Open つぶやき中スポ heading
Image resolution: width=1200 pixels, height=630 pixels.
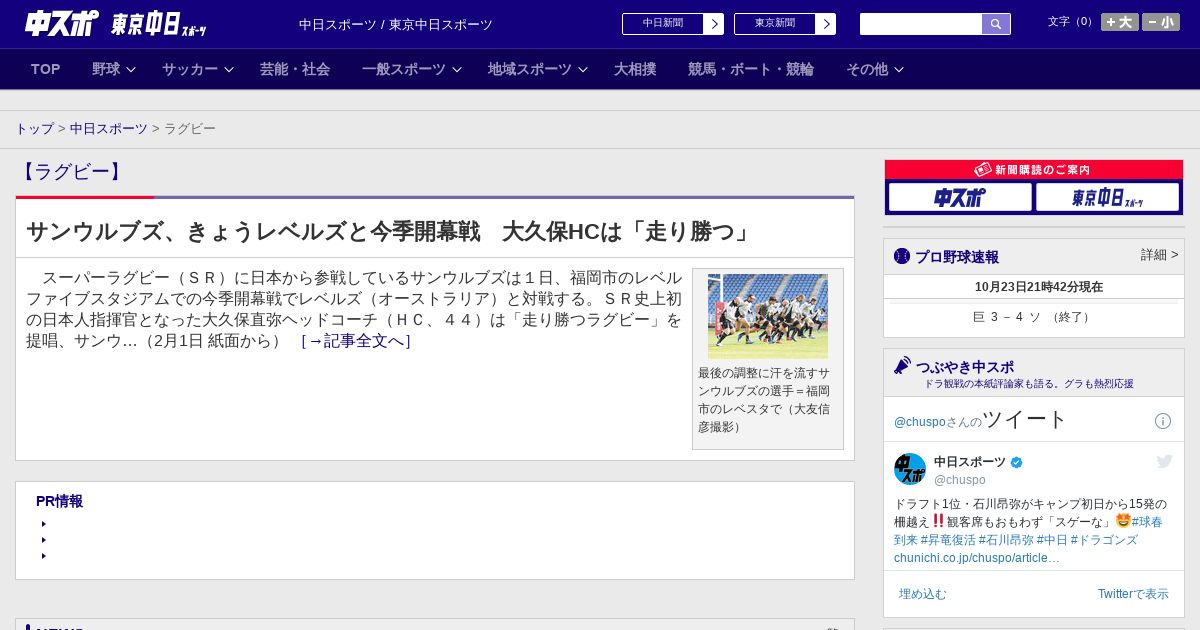tap(964, 367)
